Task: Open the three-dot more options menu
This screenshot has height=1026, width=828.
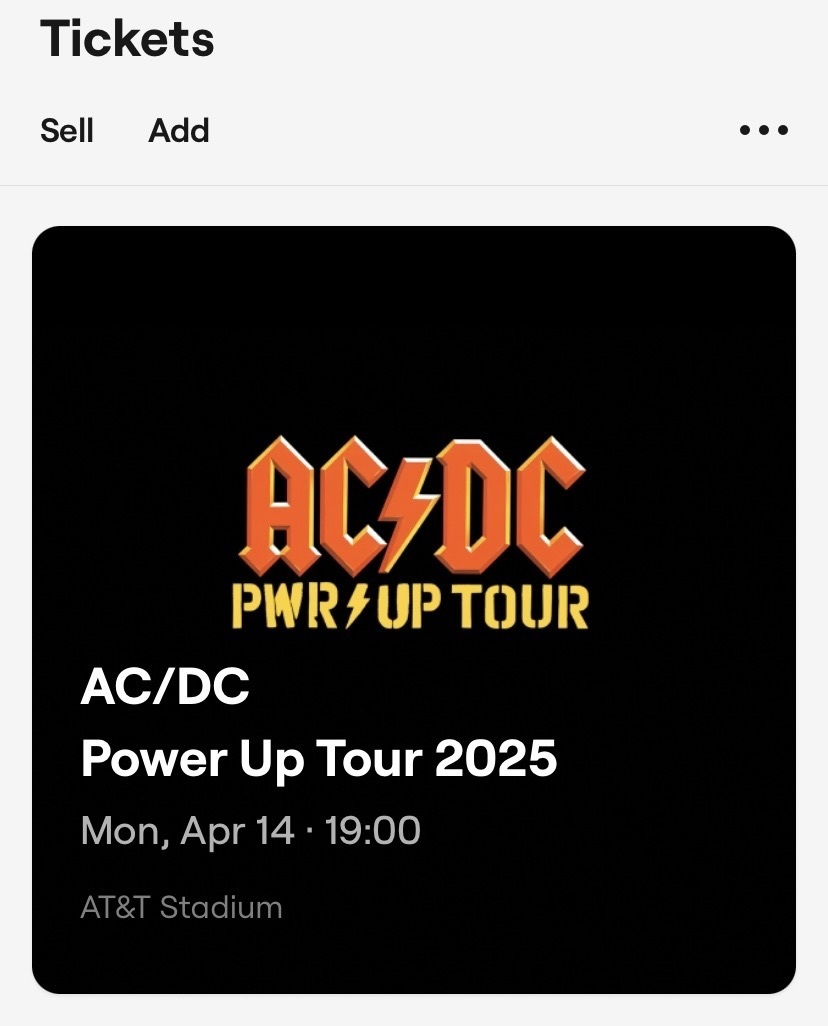Action: 764,131
